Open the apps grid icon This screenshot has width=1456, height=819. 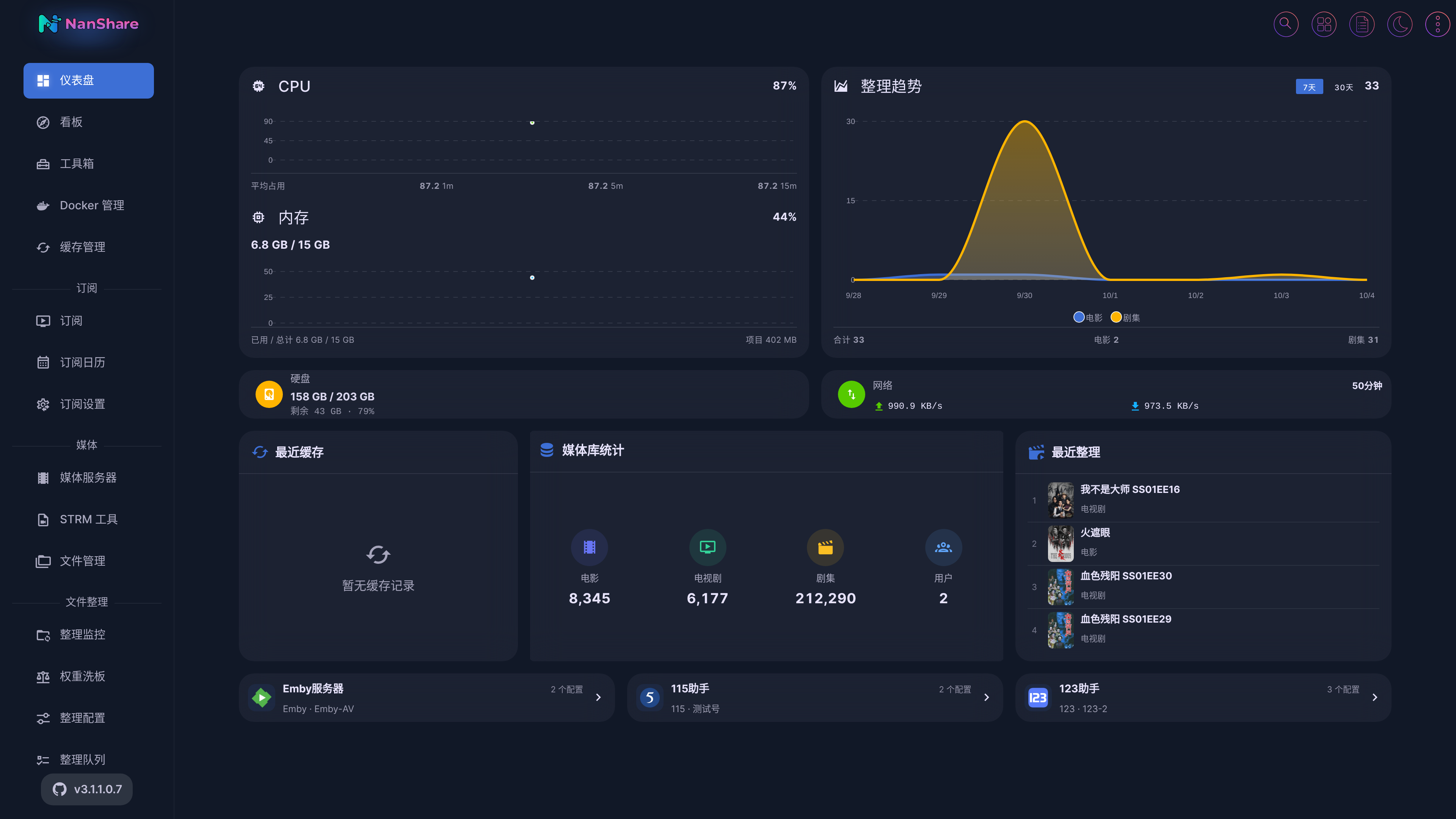click(x=1324, y=24)
